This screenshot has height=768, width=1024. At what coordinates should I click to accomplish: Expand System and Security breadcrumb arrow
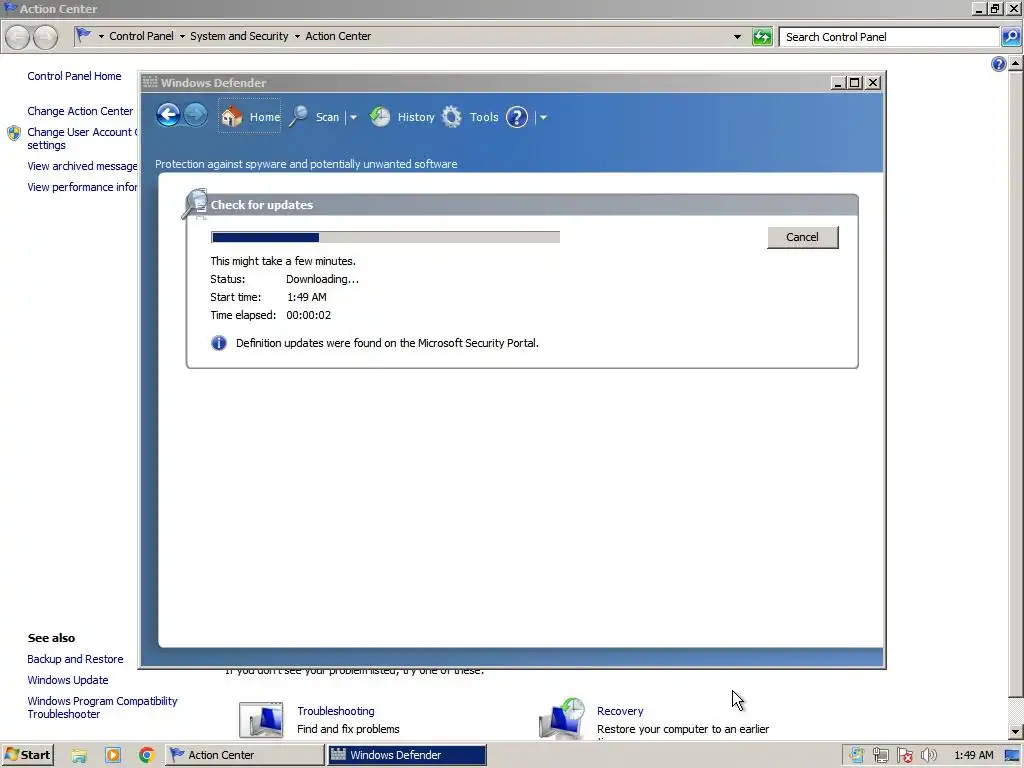pyautogui.click(x=297, y=37)
